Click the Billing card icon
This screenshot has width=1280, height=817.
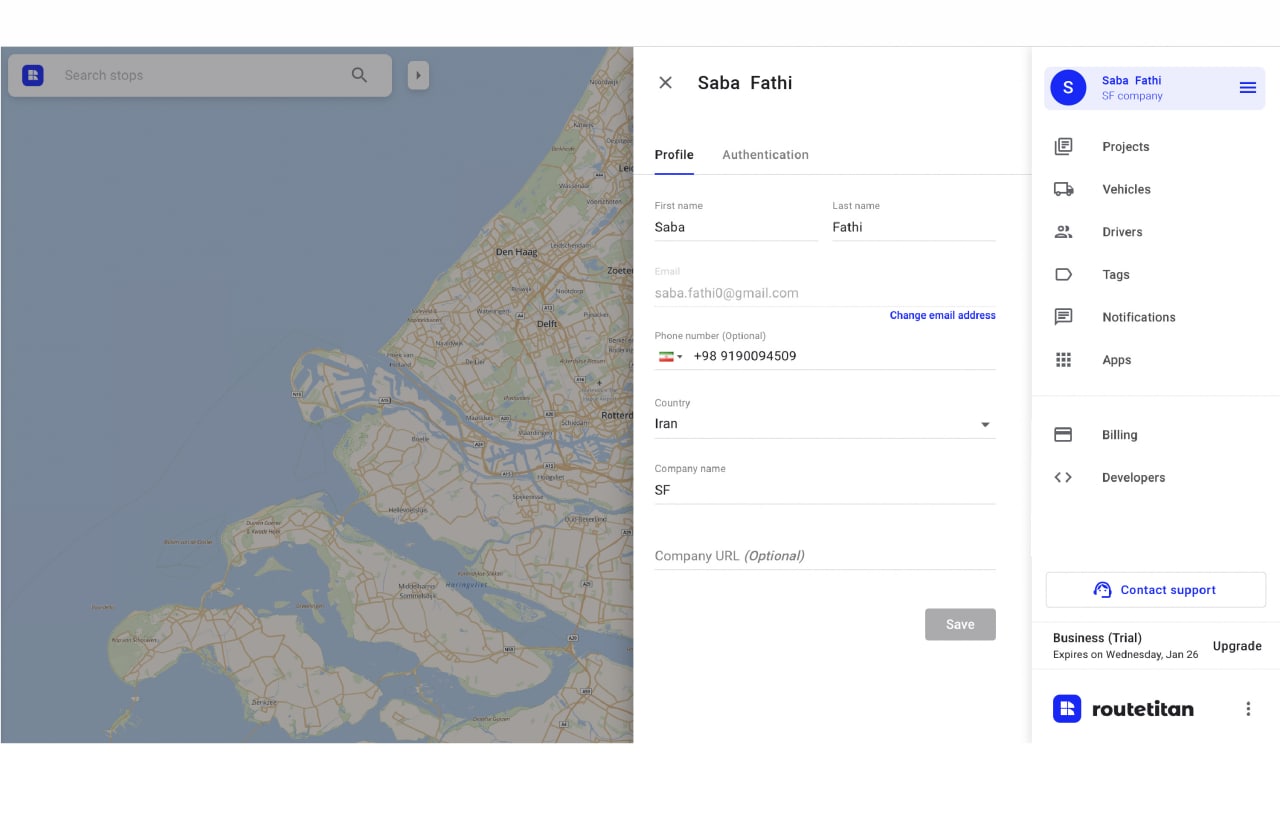(x=1063, y=435)
